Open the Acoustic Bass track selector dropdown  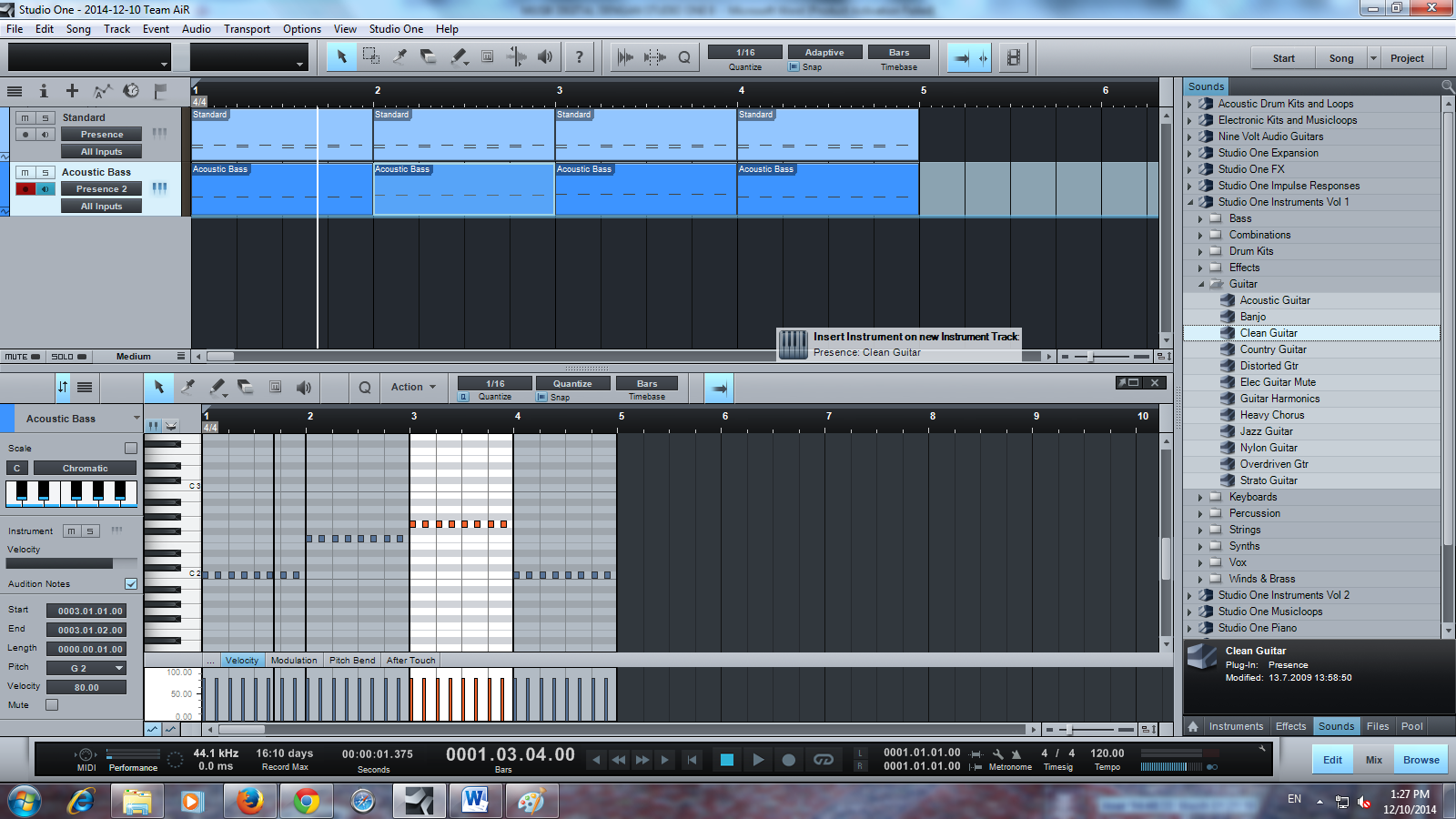[x=136, y=419]
